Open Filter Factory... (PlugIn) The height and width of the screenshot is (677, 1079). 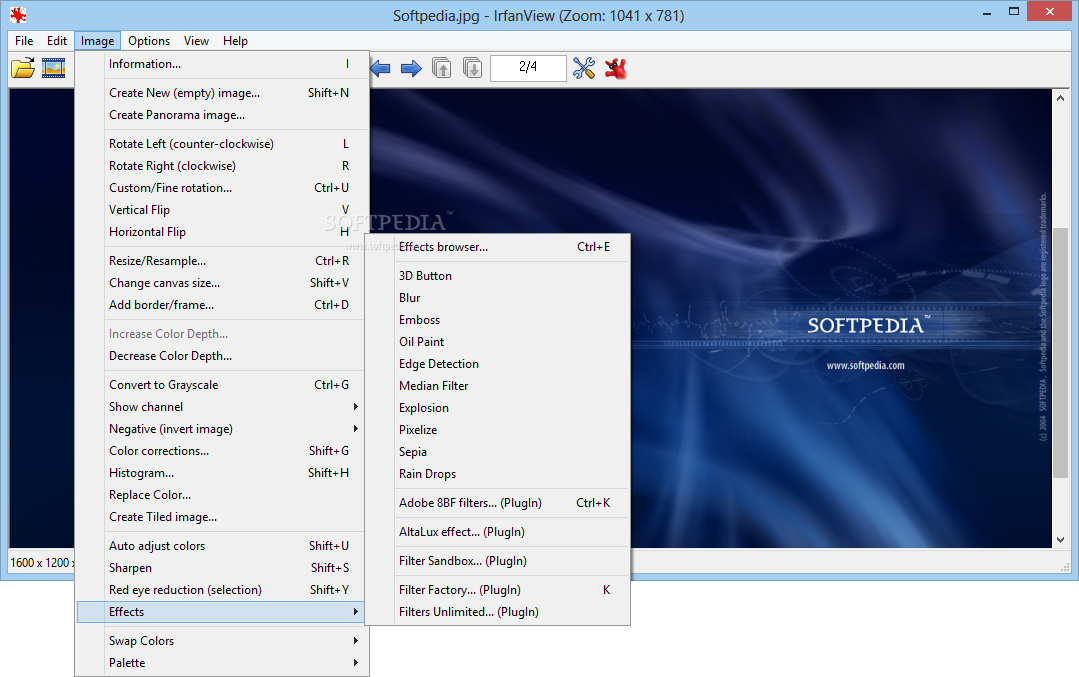(497, 590)
